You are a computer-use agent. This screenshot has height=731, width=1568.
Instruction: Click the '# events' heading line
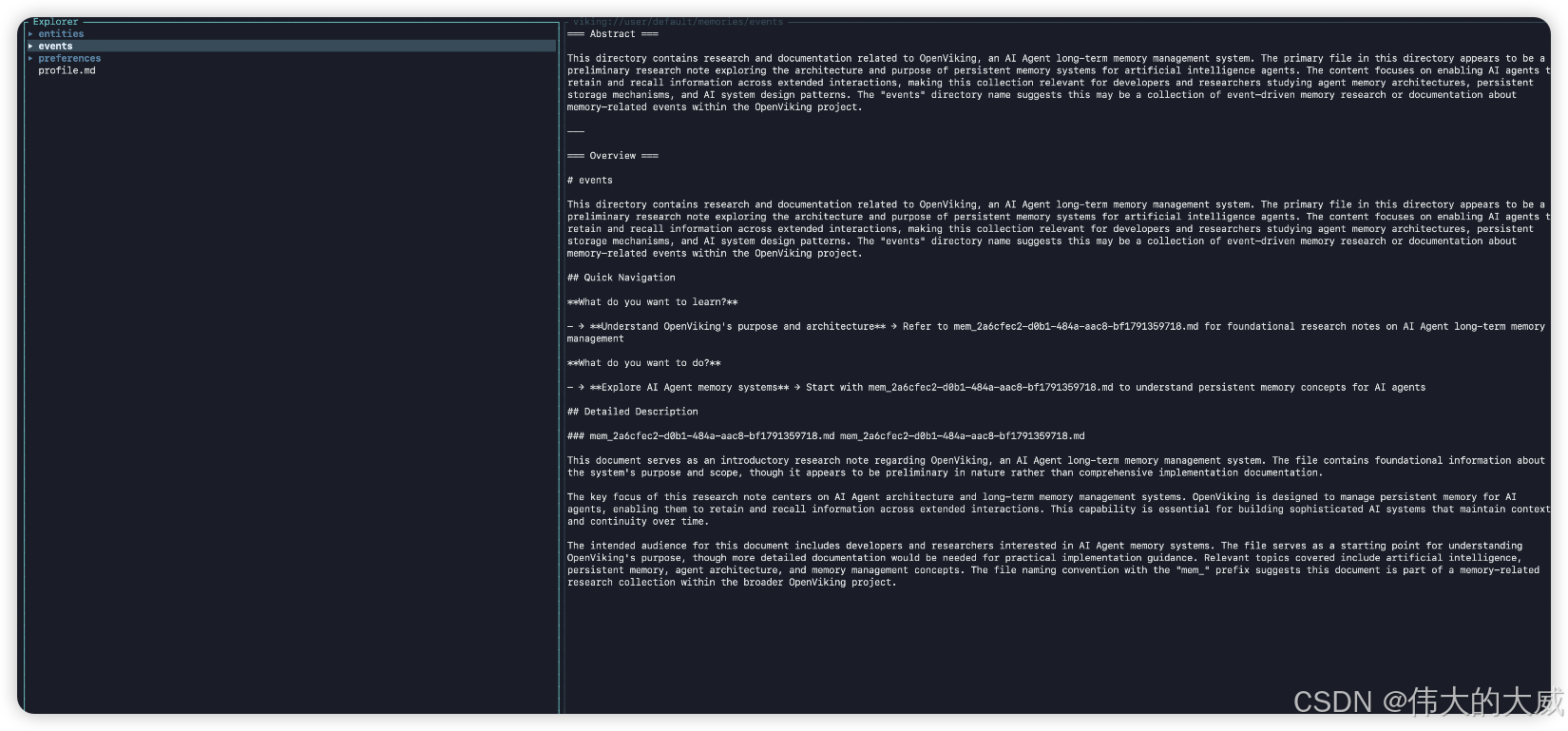pyautogui.click(x=590, y=181)
